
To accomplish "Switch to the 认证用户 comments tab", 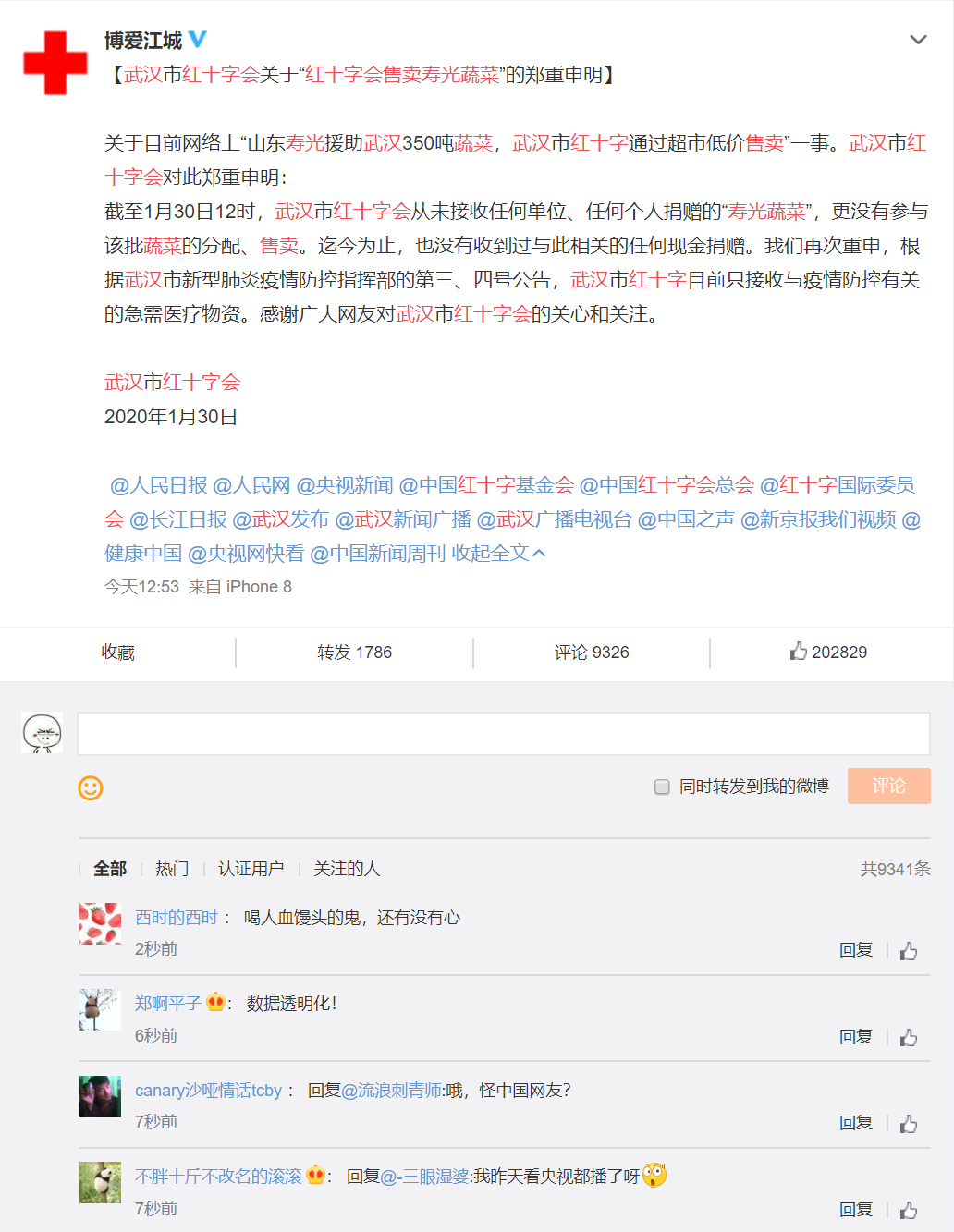I will tap(251, 869).
